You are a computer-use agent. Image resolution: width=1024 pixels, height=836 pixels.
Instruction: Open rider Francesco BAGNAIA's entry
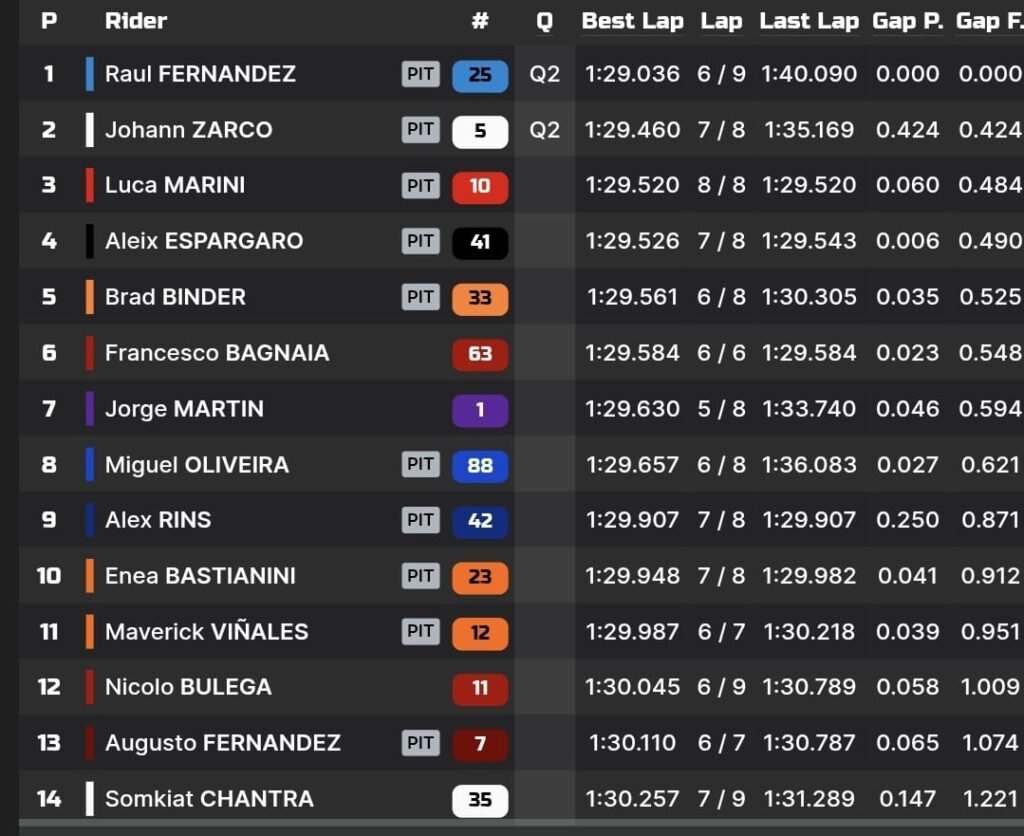[x=217, y=353]
